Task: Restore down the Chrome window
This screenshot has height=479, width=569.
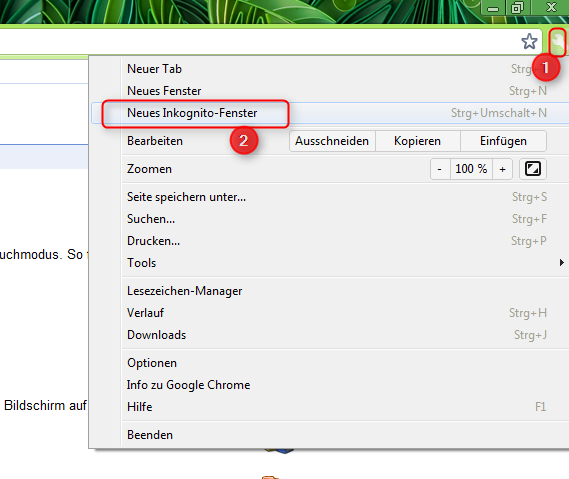Action: [517, 8]
